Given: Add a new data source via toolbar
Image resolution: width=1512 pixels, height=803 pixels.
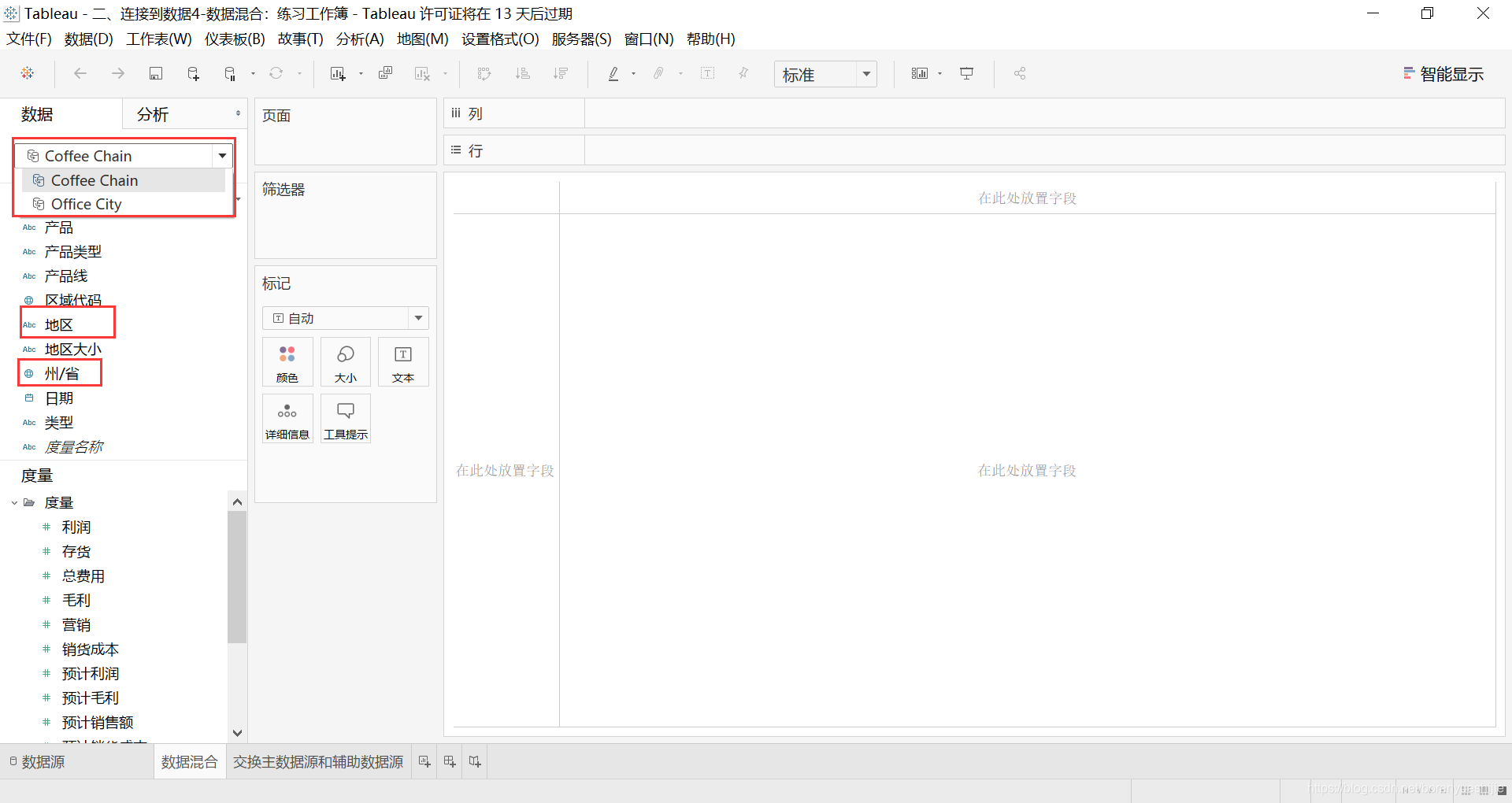Looking at the screenshot, I should point(193,73).
